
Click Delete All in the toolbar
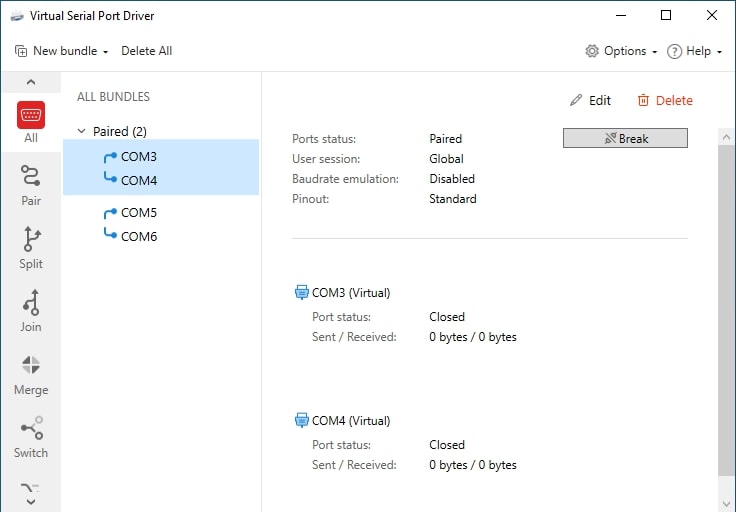point(146,51)
